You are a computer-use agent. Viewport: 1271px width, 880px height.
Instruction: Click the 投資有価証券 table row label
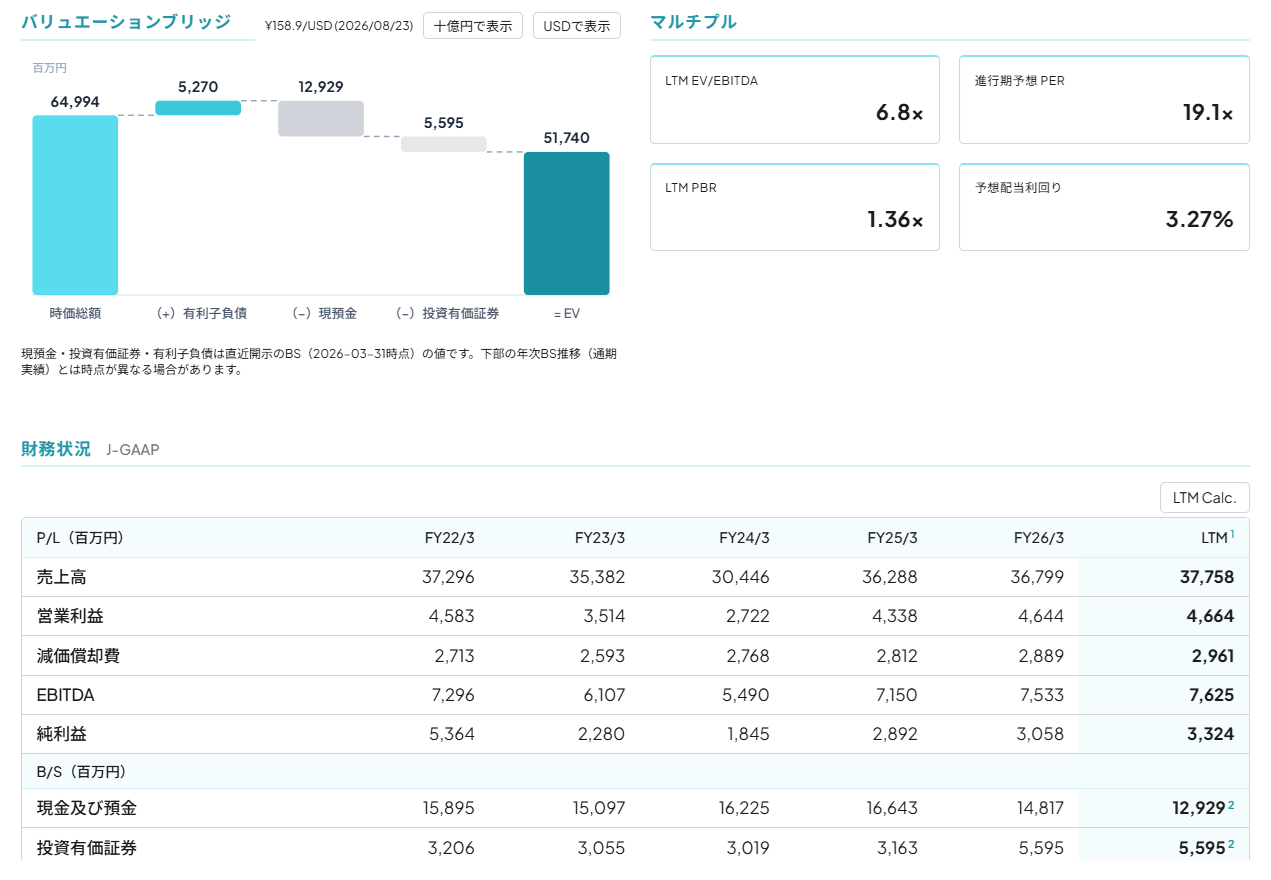coord(86,848)
